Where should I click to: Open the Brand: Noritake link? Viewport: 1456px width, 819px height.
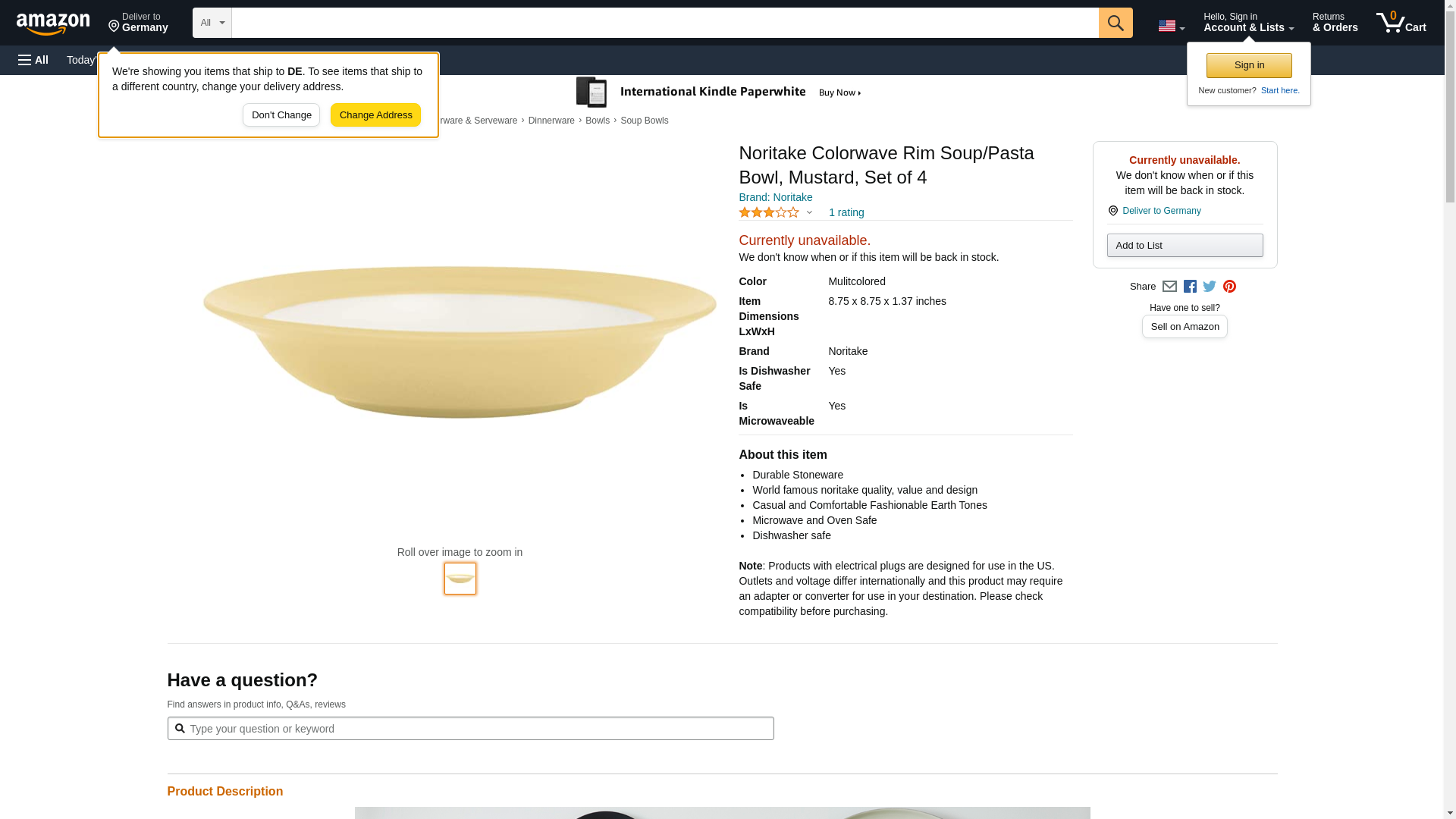click(x=775, y=197)
